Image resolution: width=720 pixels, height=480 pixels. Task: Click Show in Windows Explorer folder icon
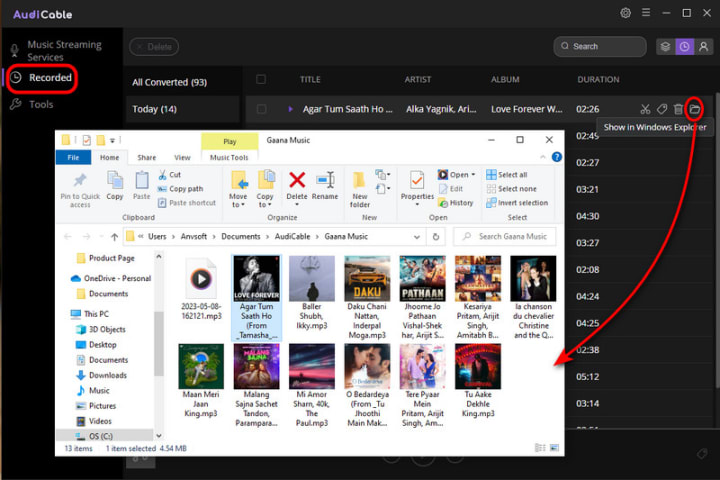pyautogui.click(x=694, y=109)
